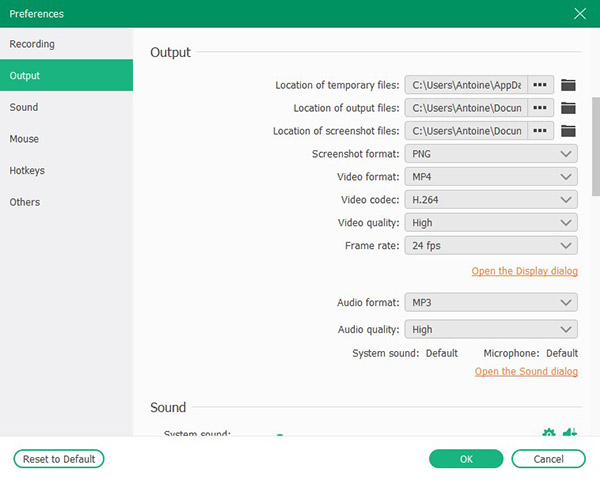The image size is (600, 483).
Task: Close the Preferences window
Action: tap(580, 14)
